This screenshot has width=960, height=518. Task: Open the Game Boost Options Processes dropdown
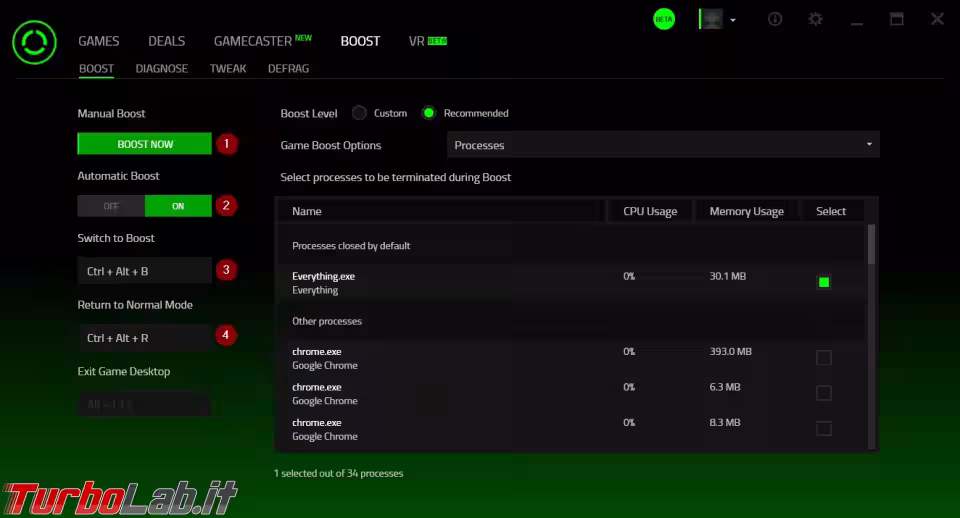click(663, 145)
